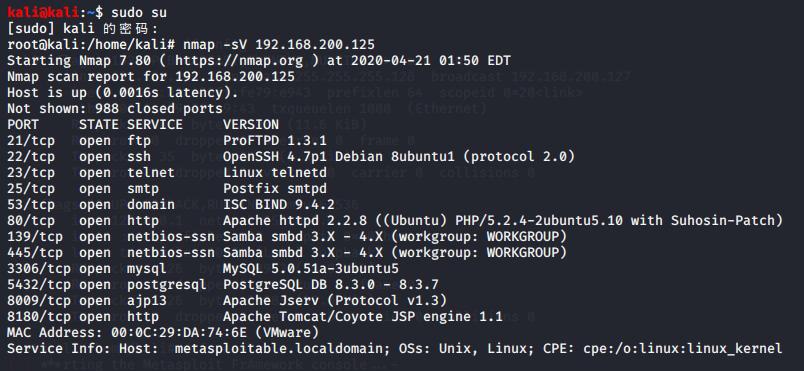804x371 pixels.
Task: Click the 5432/tcp postgresql row
Action: pos(223,284)
